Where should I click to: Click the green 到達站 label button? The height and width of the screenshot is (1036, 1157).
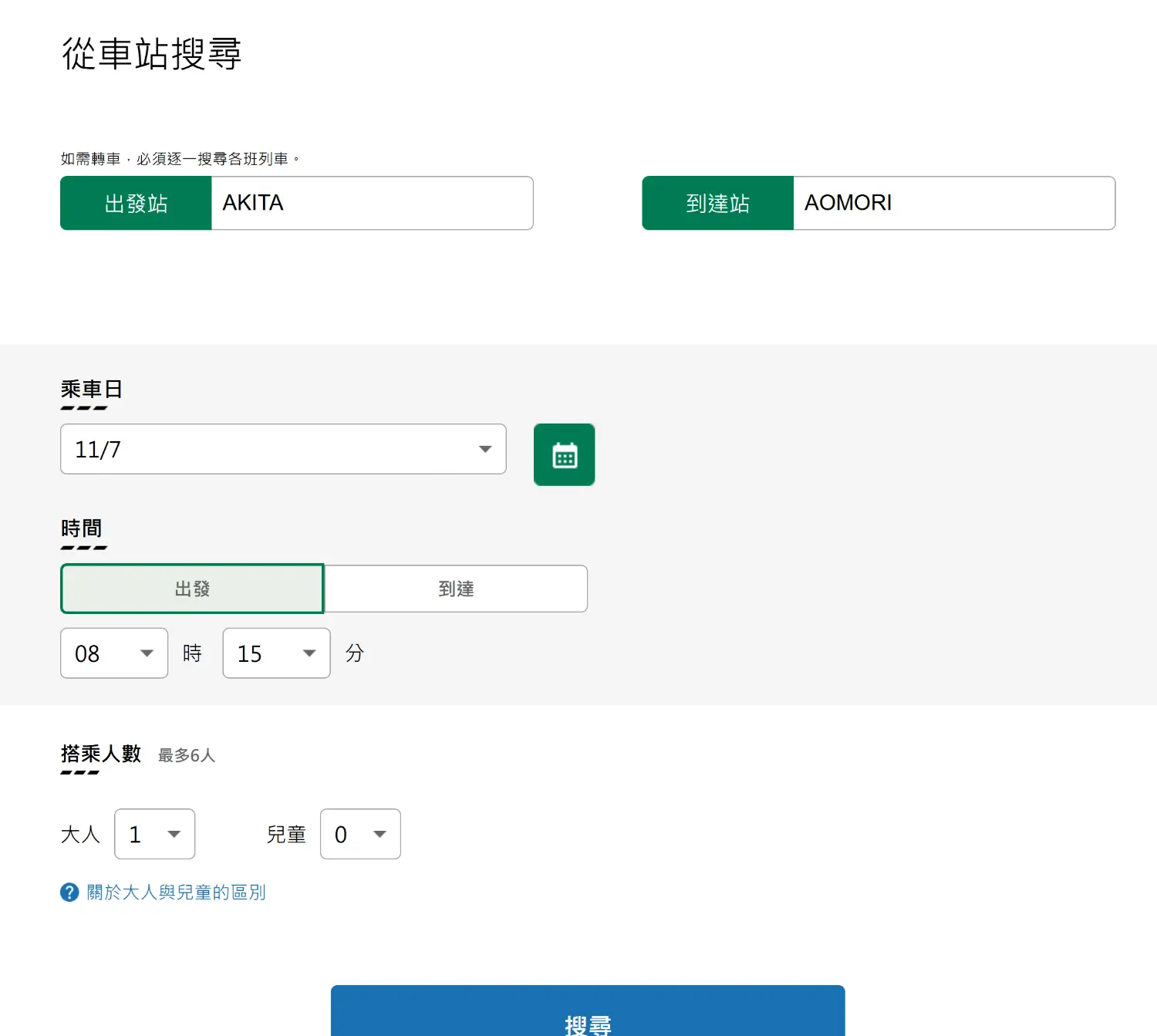[717, 203]
